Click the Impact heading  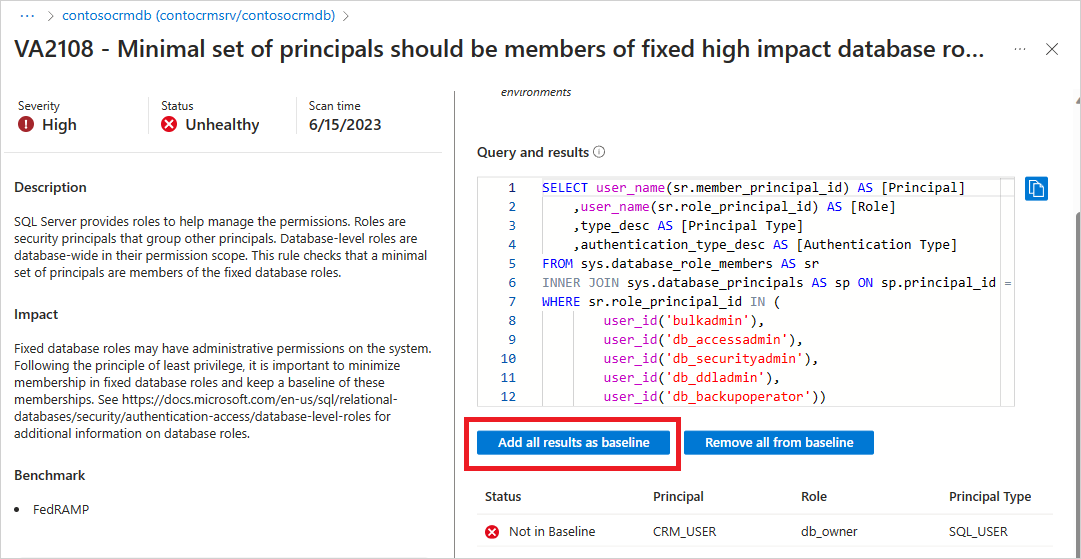click(36, 314)
